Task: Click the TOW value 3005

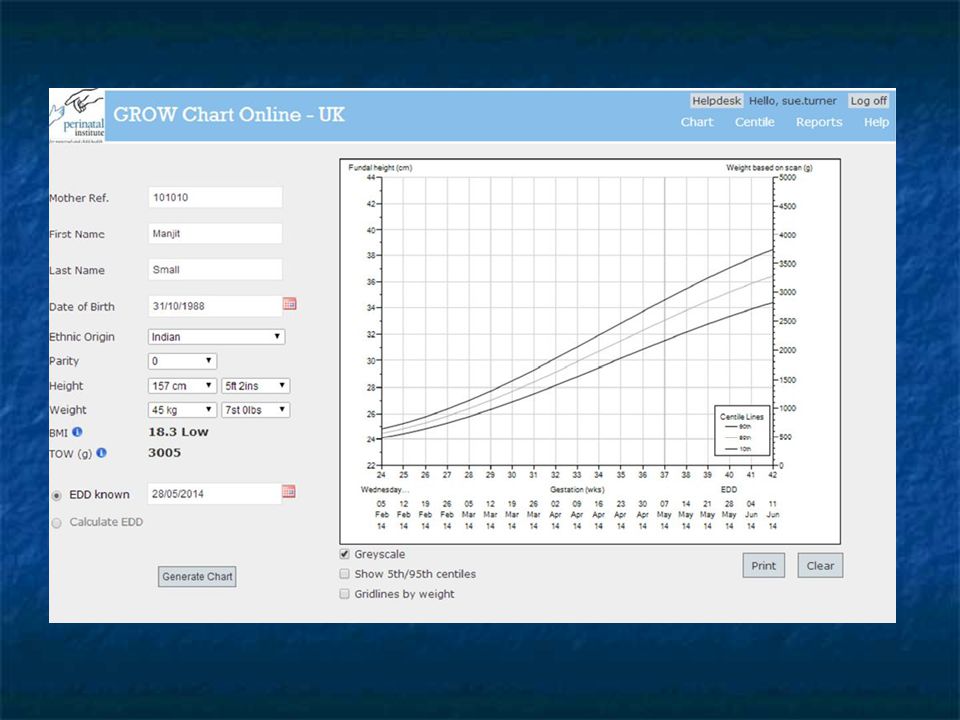Action: (164, 452)
